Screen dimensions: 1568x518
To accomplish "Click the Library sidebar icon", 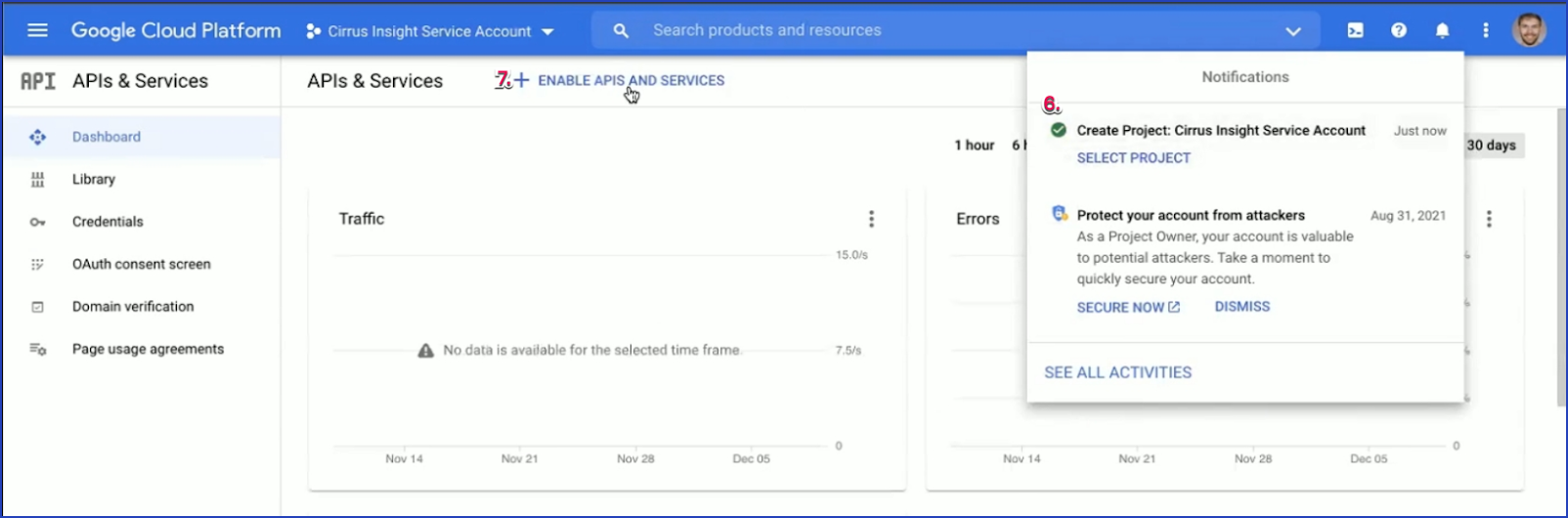I will tap(37, 180).
